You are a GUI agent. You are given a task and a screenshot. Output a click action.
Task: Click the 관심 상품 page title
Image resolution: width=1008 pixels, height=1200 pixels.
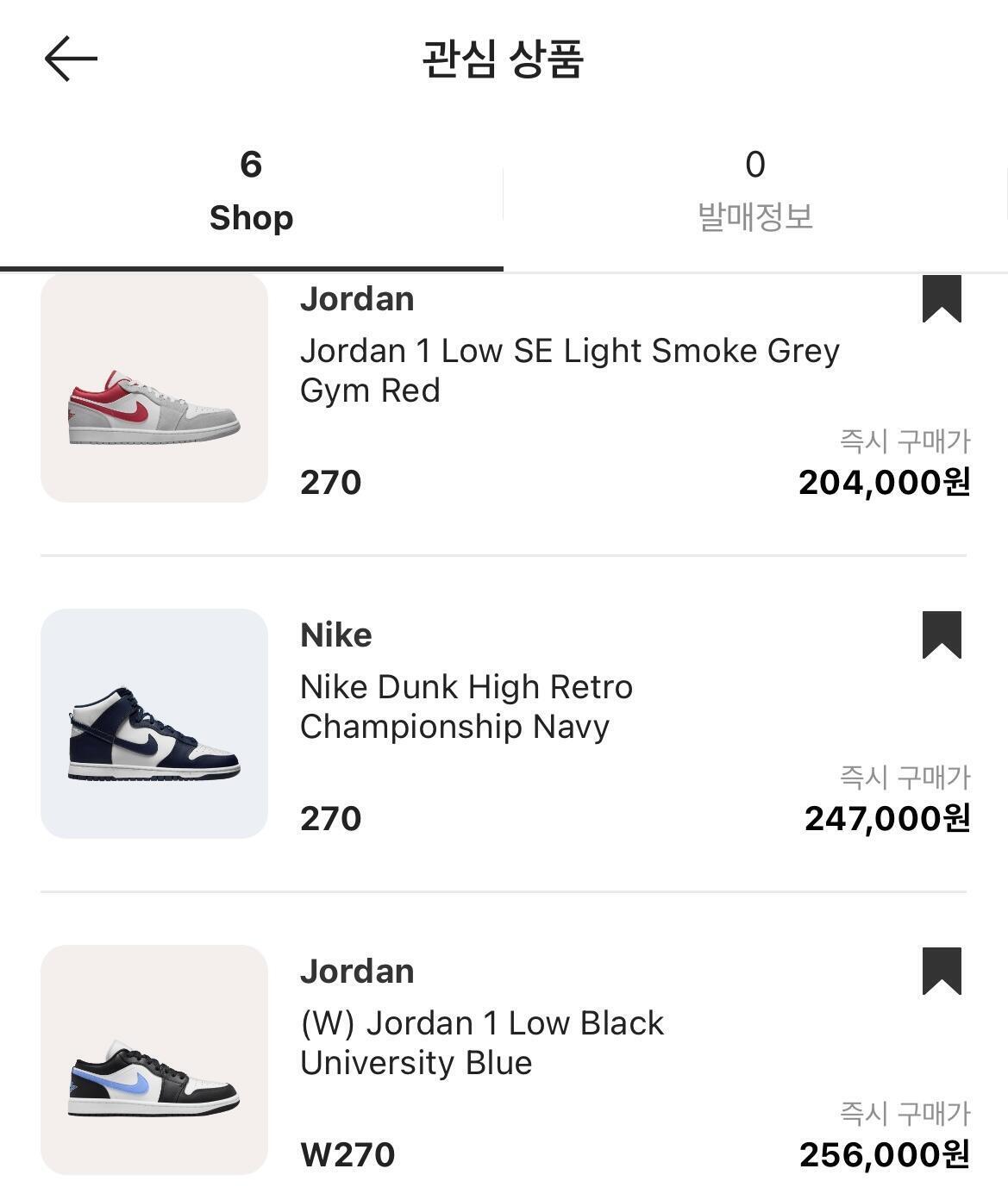point(504,59)
